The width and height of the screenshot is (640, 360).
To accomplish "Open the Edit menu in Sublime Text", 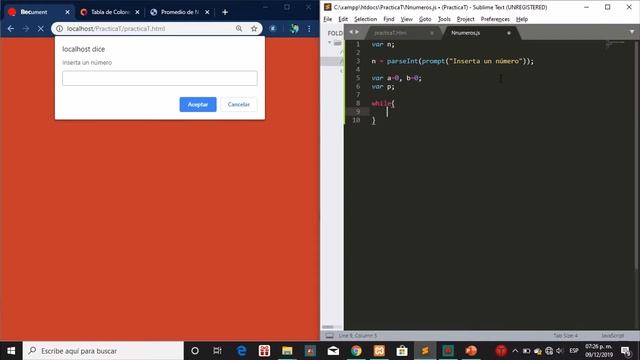I will coord(343,19).
